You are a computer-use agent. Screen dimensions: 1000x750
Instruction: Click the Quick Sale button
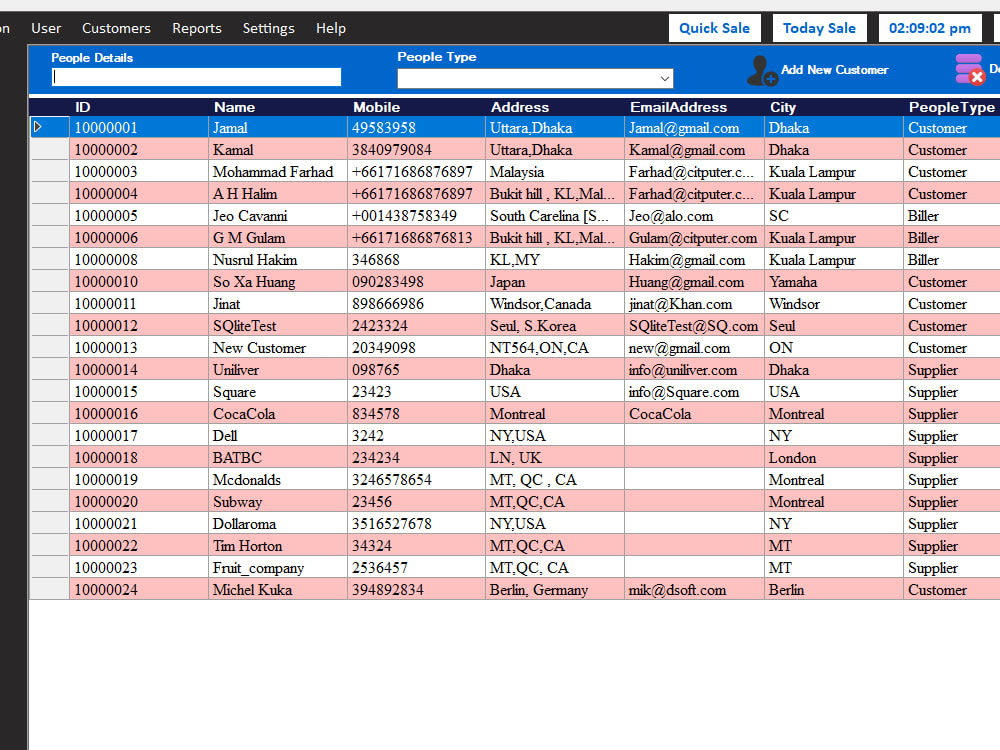point(714,28)
